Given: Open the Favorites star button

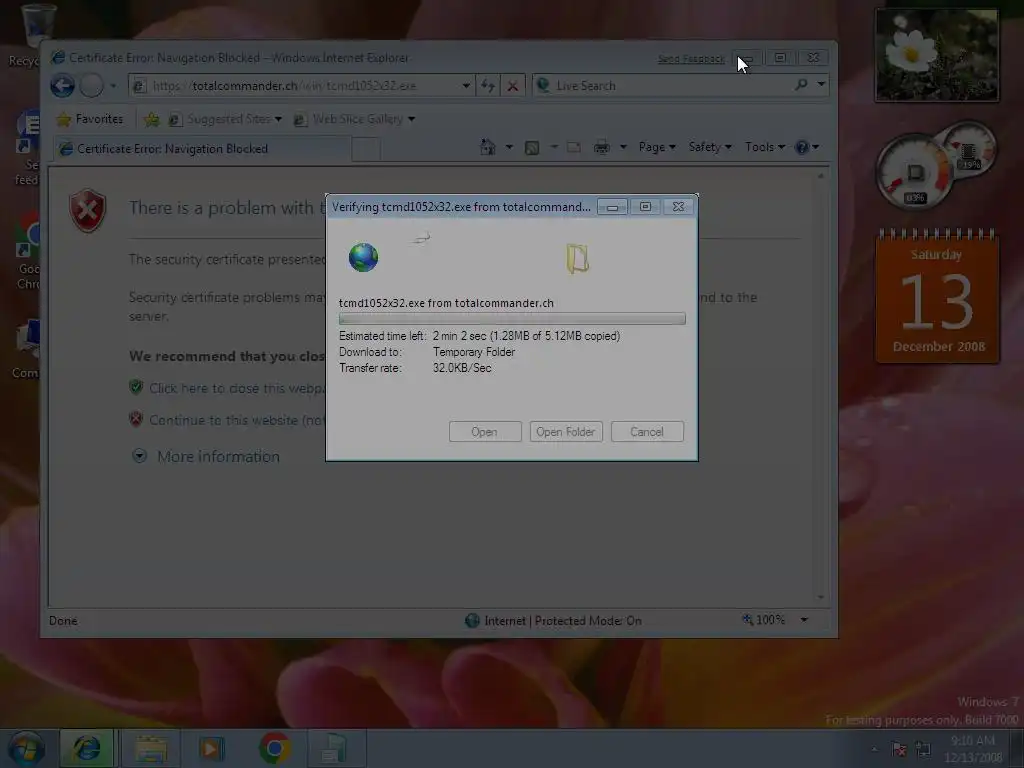Looking at the screenshot, I should tap(90, 119).
